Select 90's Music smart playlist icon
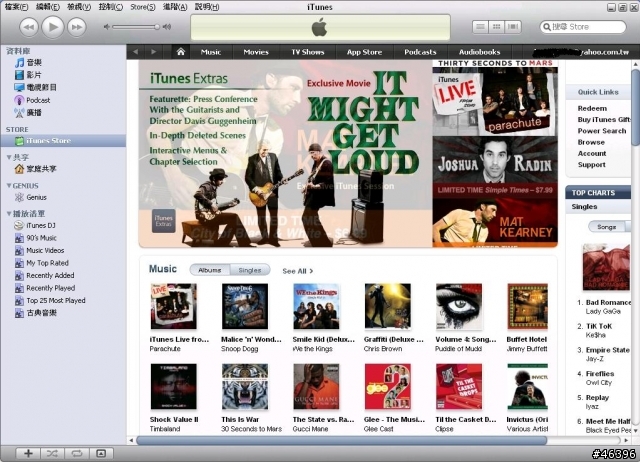640x462 pixels. pos(19,238)
